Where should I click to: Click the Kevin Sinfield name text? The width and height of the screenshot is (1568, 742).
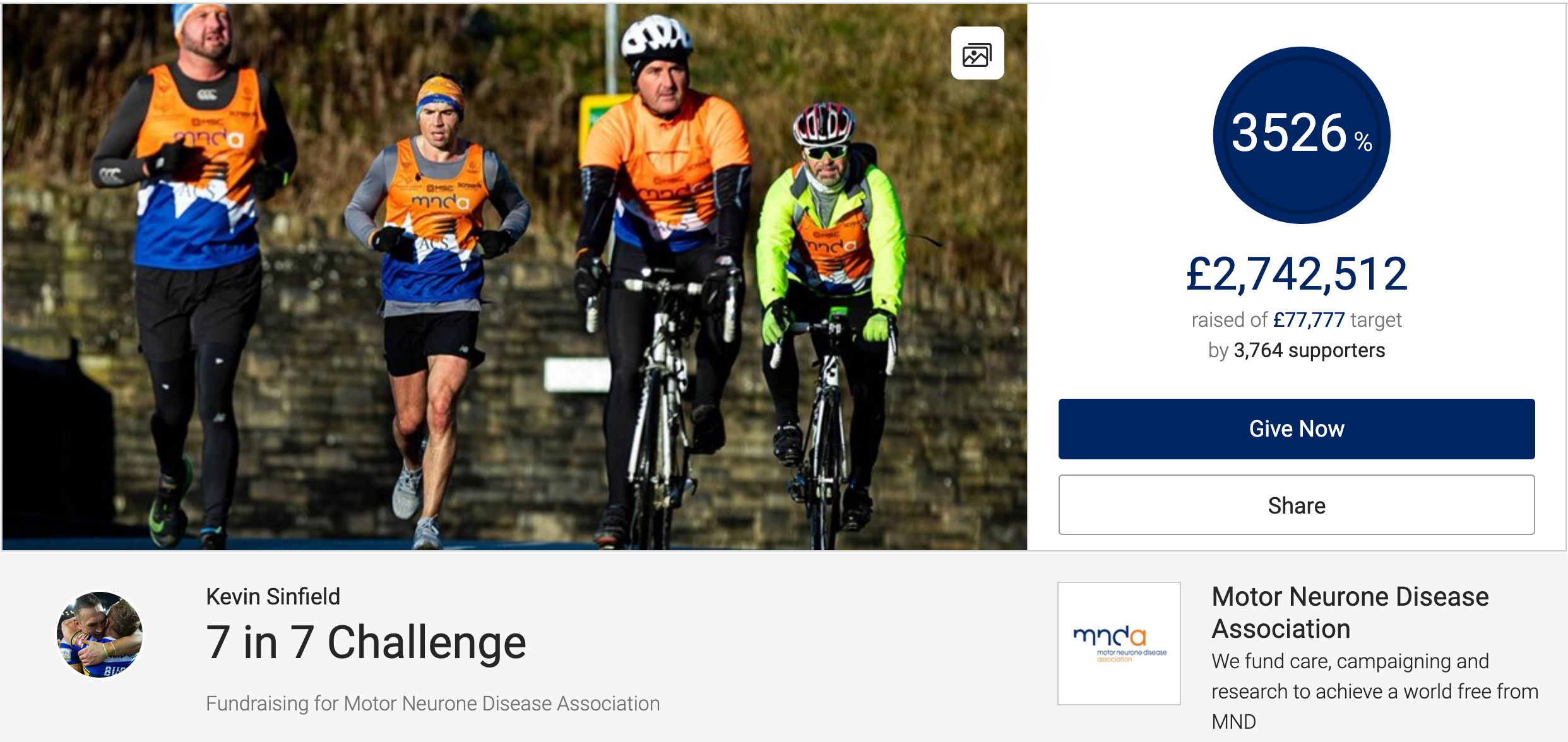tap(273, 596)
